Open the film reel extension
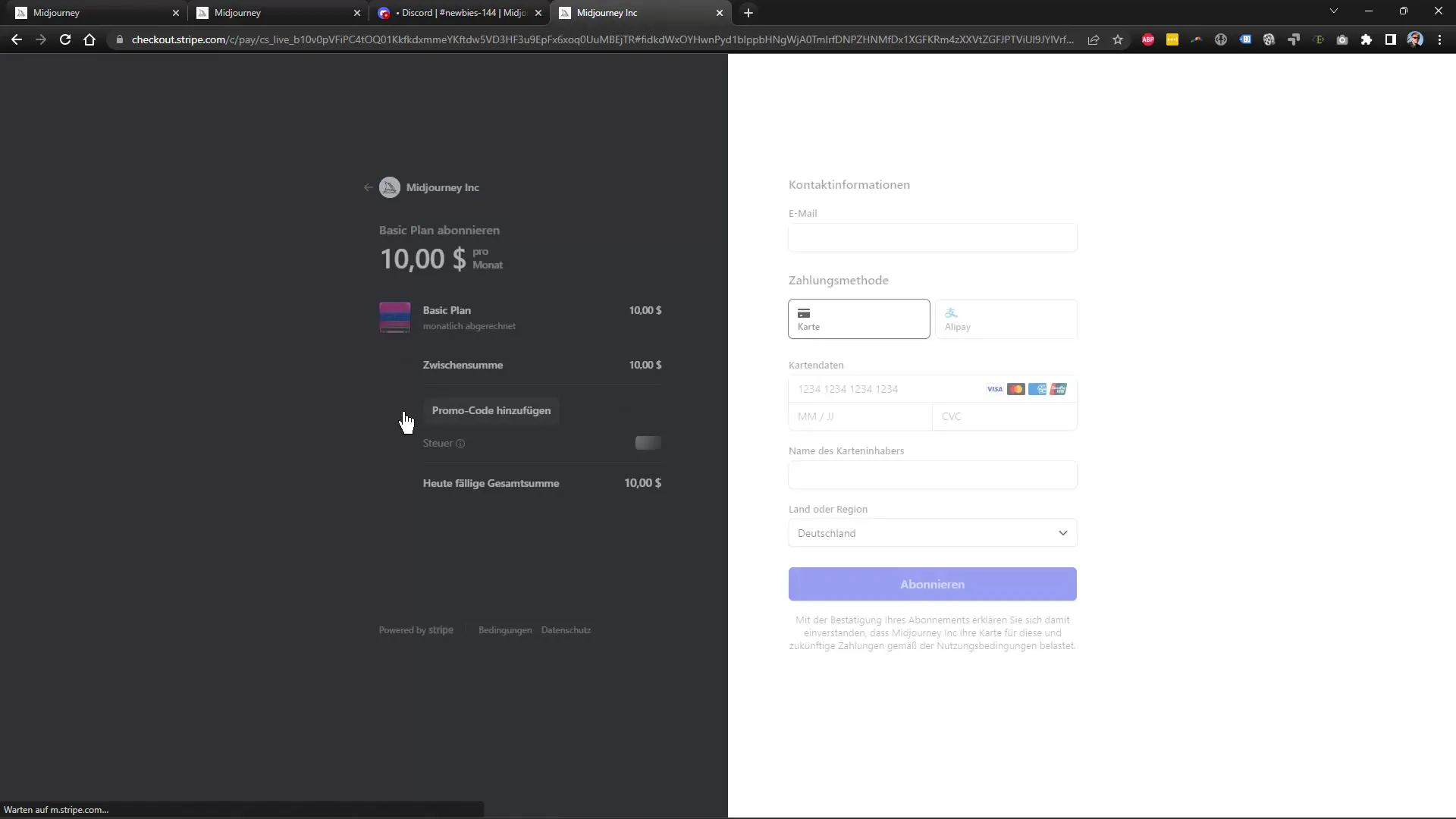 [x=1269, y=39]
